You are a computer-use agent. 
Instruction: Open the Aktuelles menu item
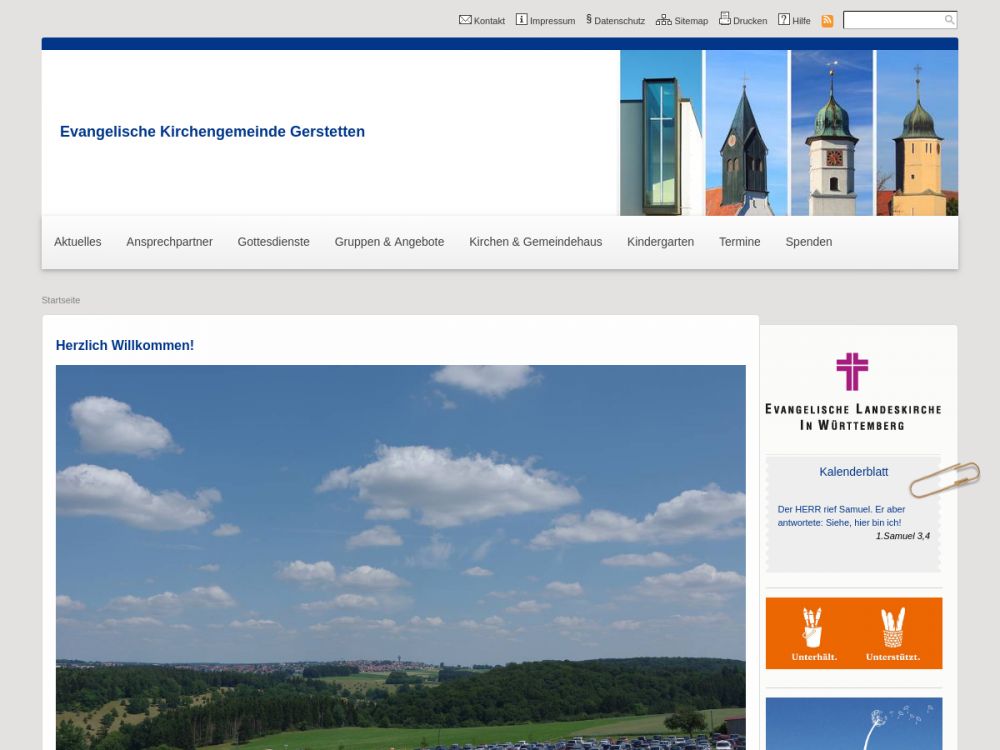(78, 242)
